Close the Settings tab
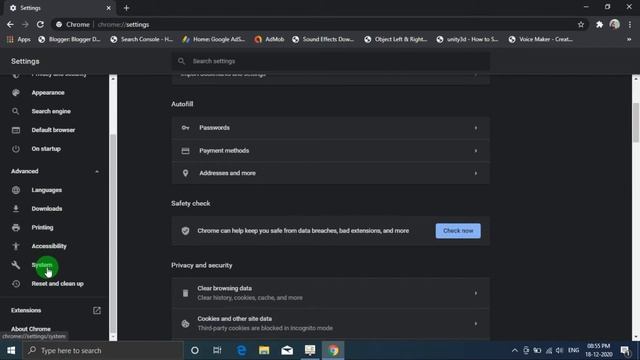 tap(108, 8)
